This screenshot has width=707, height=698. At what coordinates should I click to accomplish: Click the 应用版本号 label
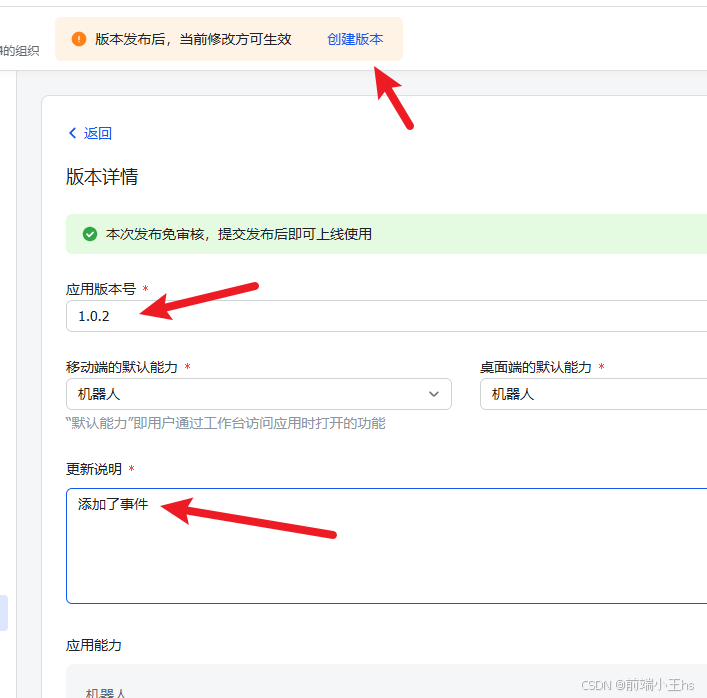click(x=101, y=289)
